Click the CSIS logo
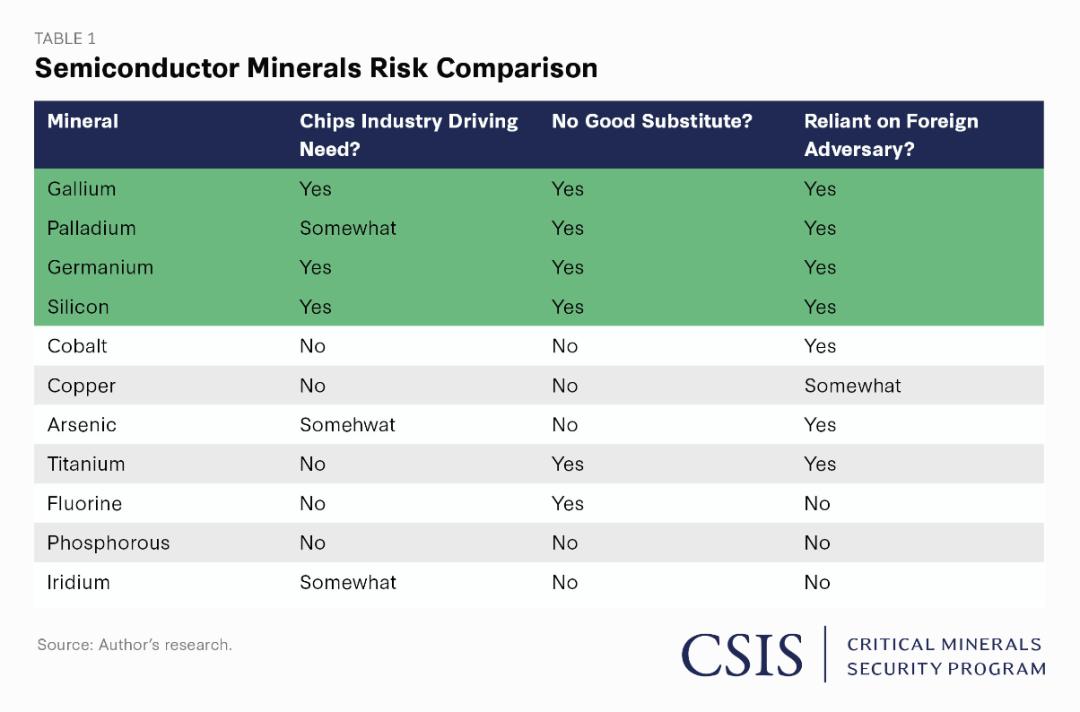 741,655
